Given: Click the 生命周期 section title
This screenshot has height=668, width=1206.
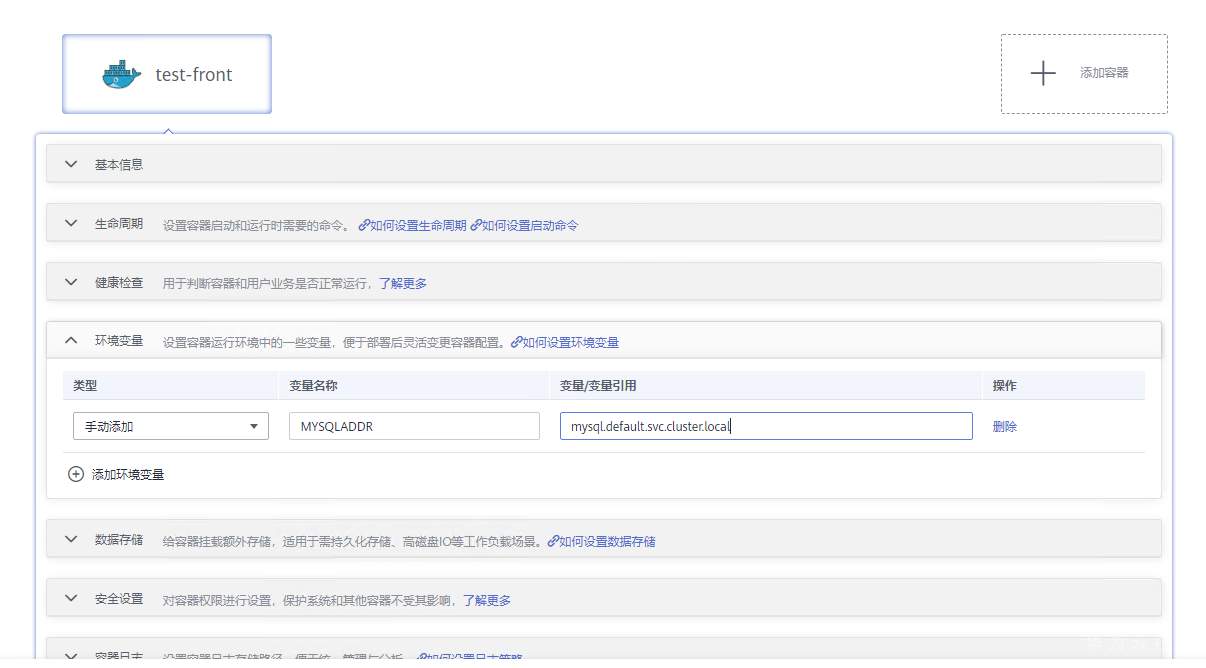Looking at the screenshot, I should (x=119, y=224).
